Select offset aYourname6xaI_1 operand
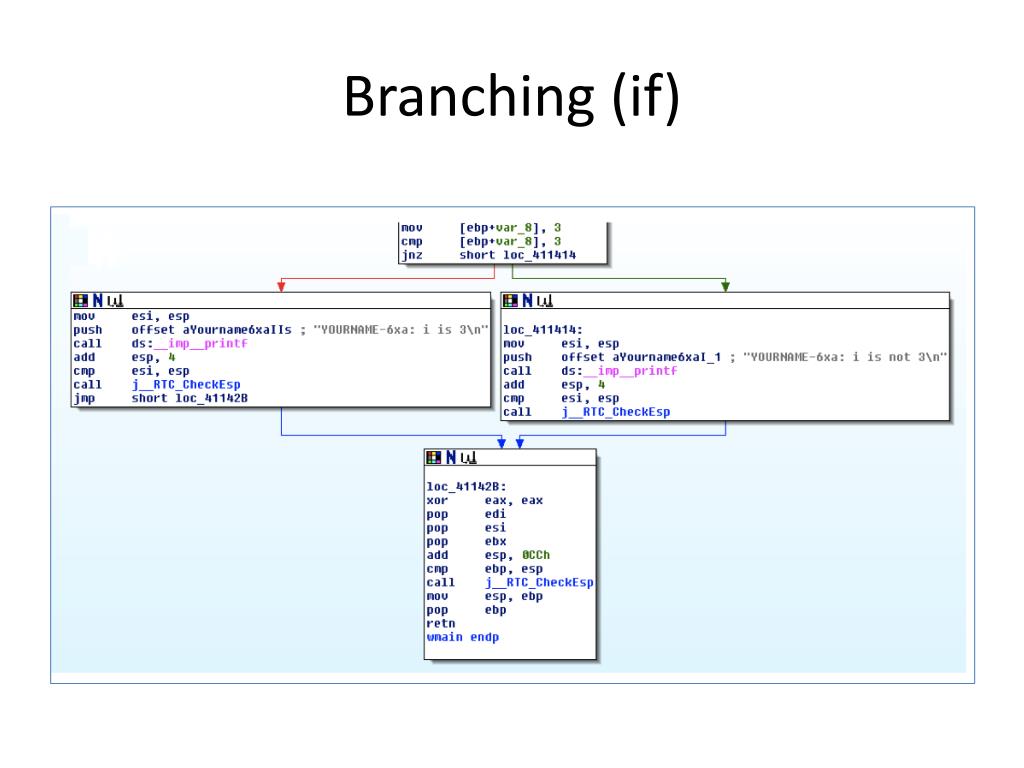This screenshot has height=768, width=1024. coord(641,357)
